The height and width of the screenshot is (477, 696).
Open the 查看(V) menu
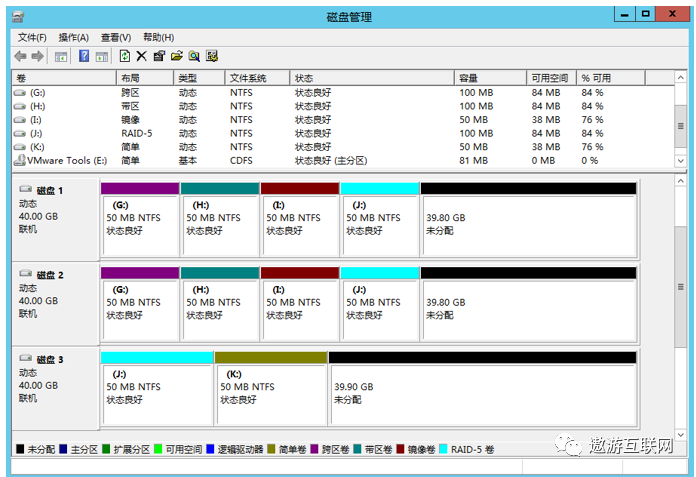click(x=115, y=37)
